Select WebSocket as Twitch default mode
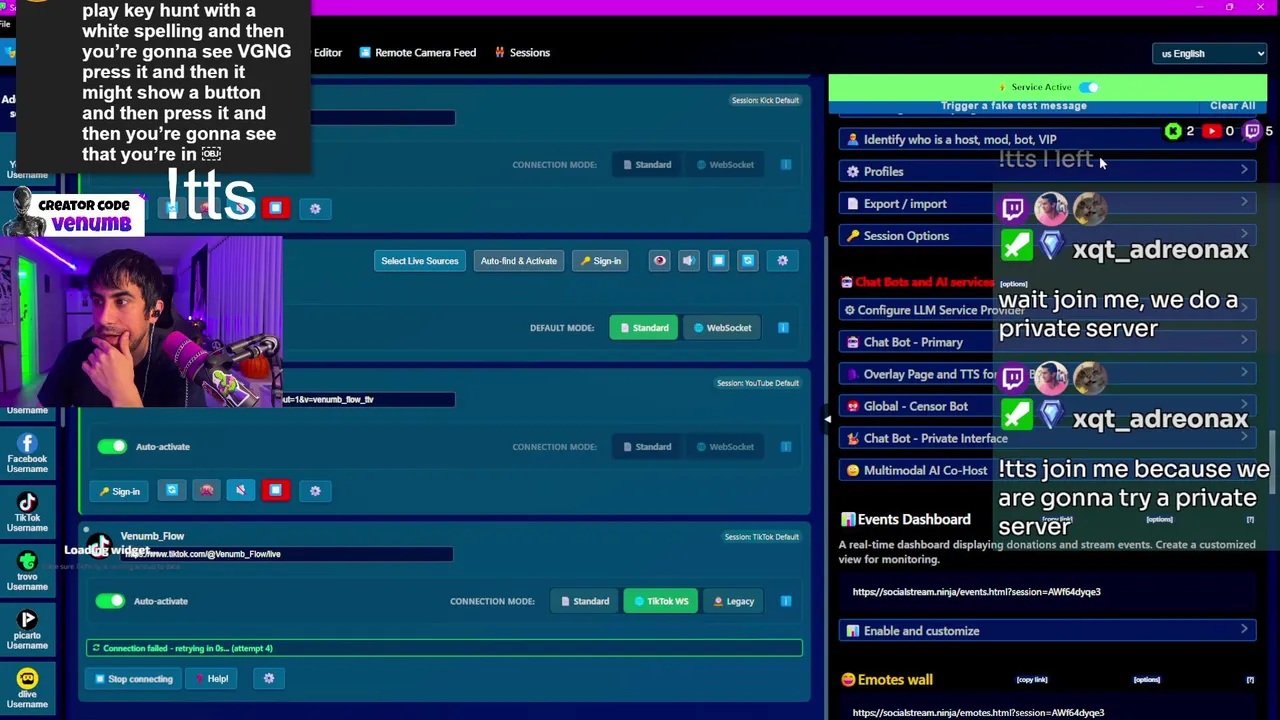Viewport: 1280px width, 720px height. click(x=722, y=328)
